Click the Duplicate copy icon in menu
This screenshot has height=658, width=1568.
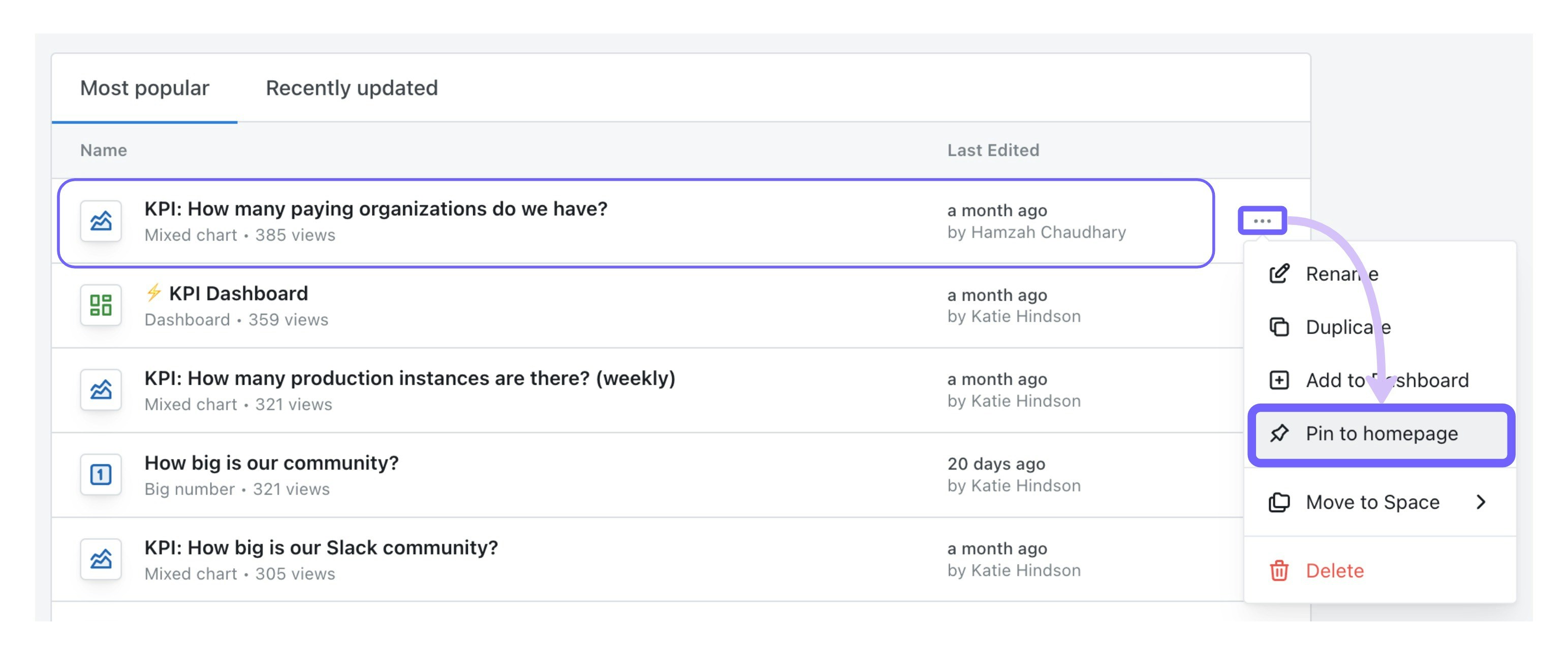click(1279, 327)
